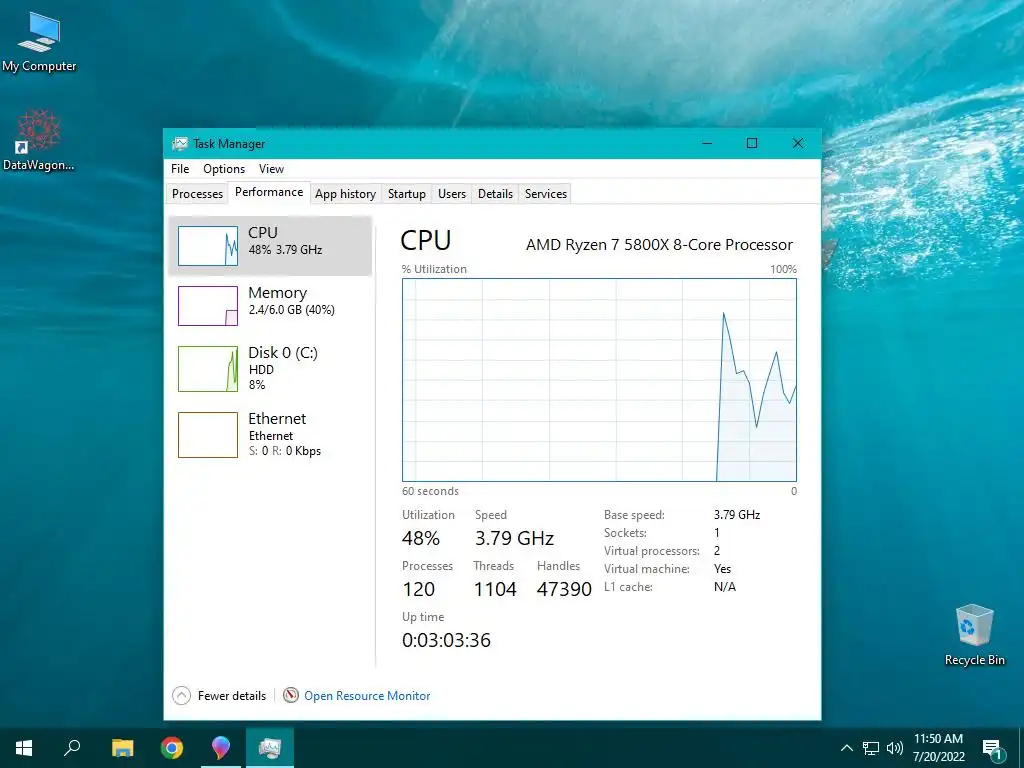Click the 48% utilization value
Screen dimensions: 1024x768
(x=421, y=538)
